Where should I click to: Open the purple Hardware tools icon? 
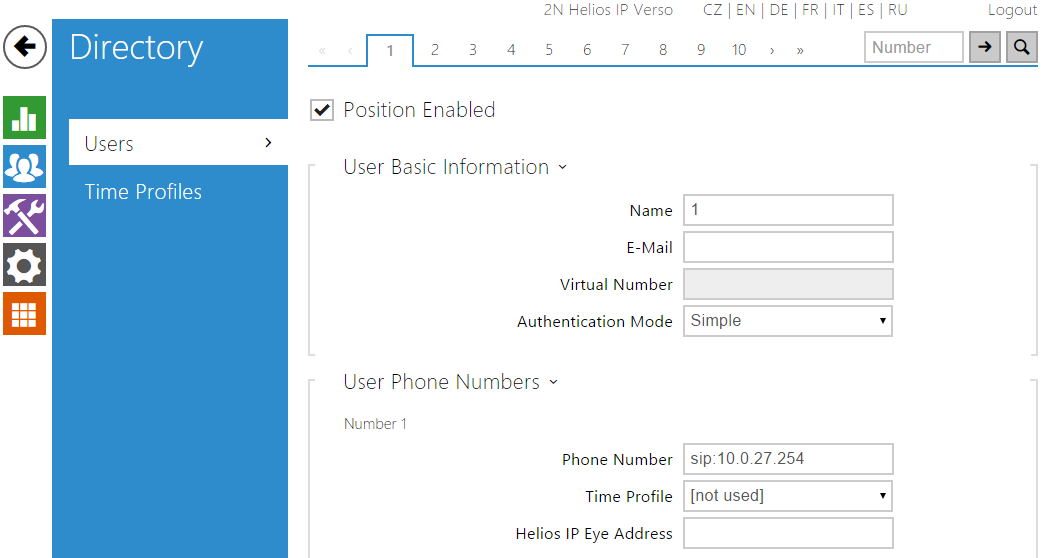click(x=24, y=216)
